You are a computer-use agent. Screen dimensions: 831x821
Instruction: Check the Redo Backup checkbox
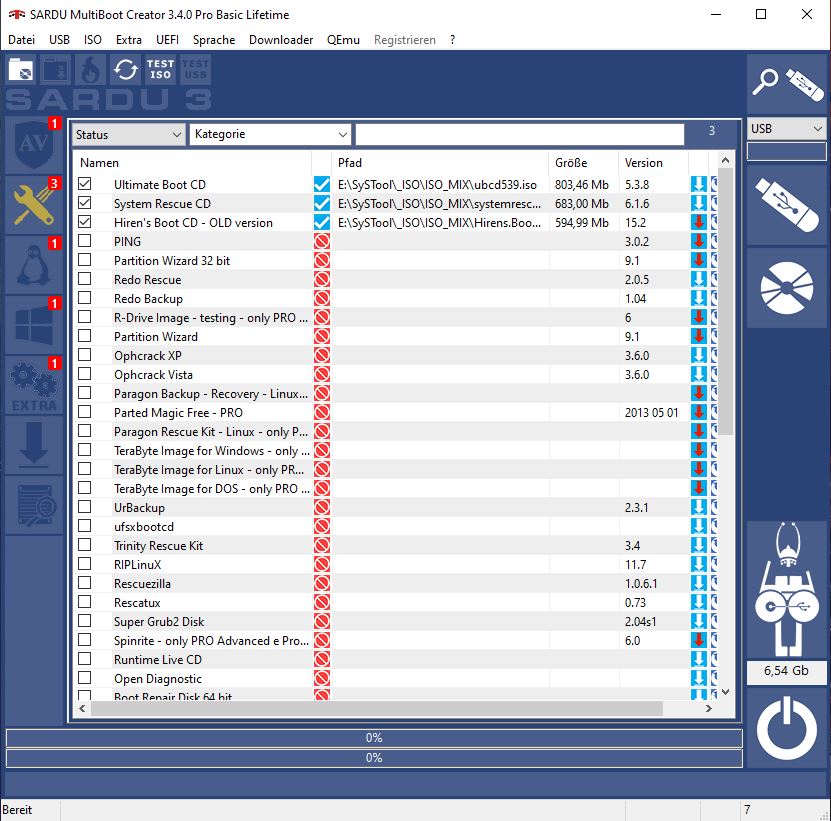[84, 298]
